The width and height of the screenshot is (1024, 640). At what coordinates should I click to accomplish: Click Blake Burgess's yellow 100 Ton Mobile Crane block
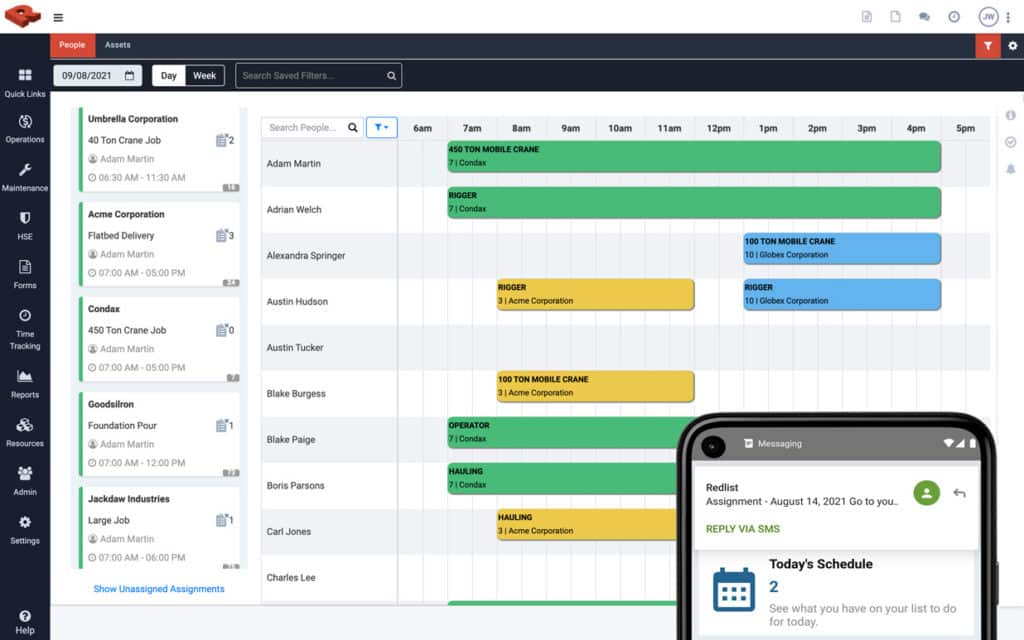tap(595, 386)
